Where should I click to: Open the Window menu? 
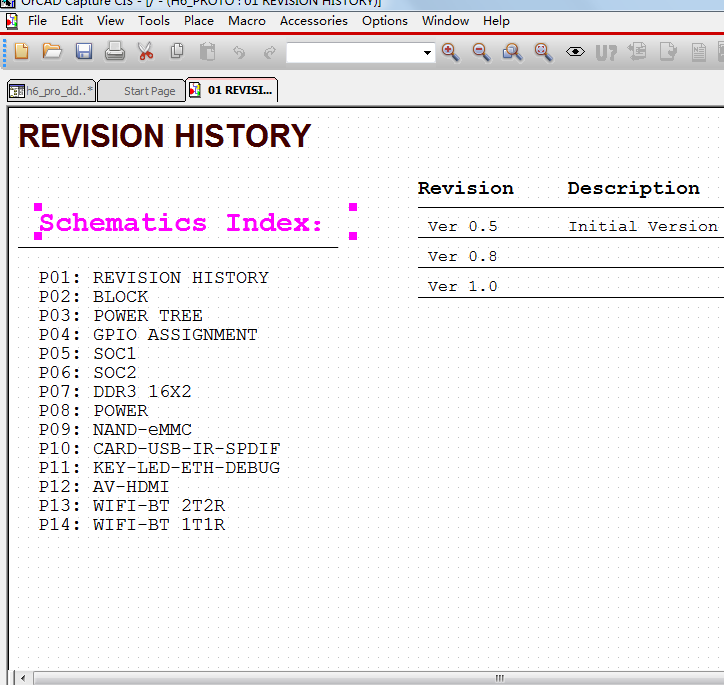coord(446,21)
